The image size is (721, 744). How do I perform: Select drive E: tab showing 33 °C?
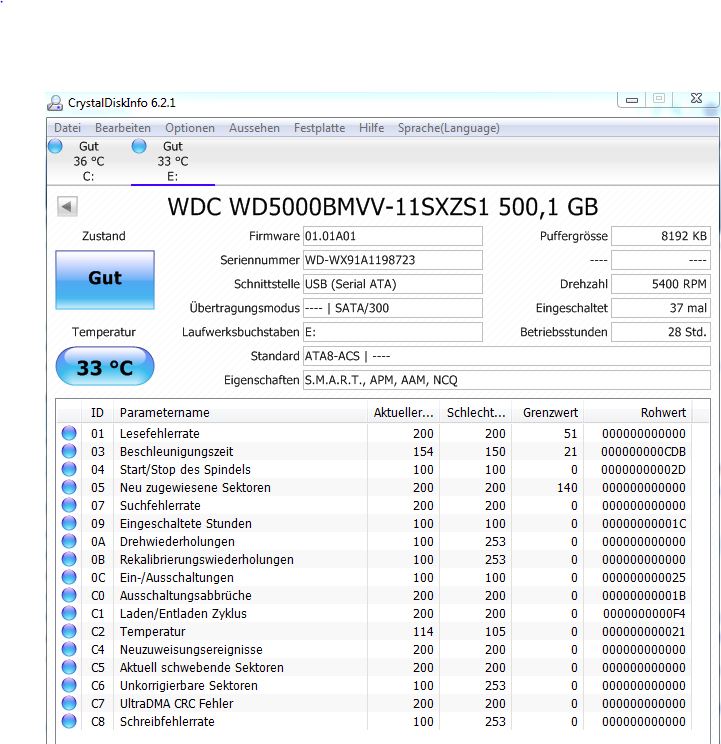pos(173,161)
